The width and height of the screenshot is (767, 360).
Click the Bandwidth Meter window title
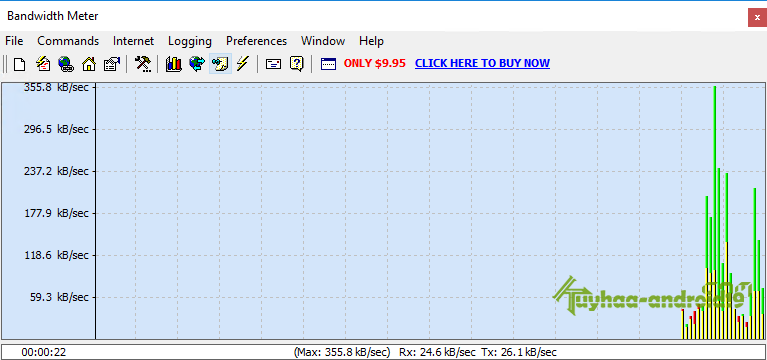[x=53, y=16]
